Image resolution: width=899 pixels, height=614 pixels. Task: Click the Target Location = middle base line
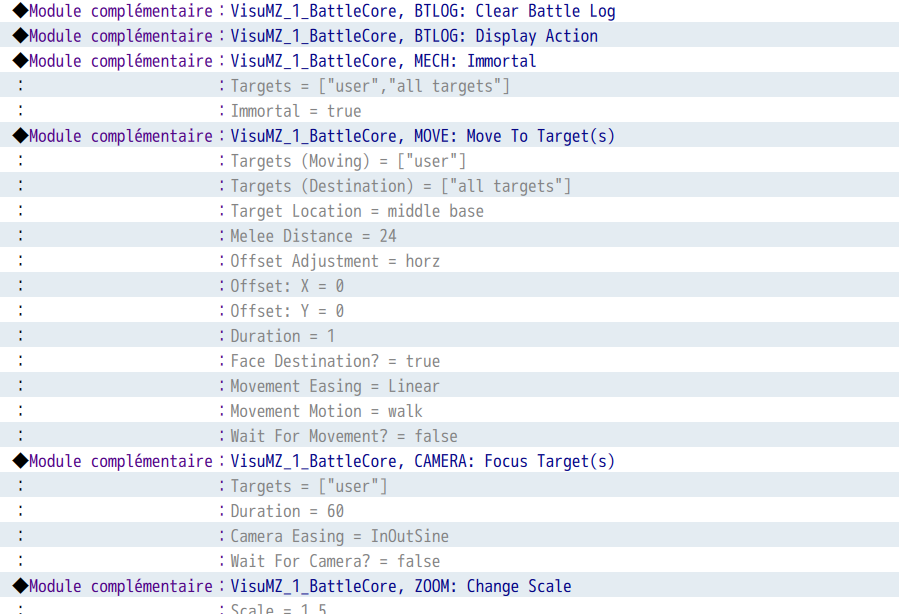point(357,211)
